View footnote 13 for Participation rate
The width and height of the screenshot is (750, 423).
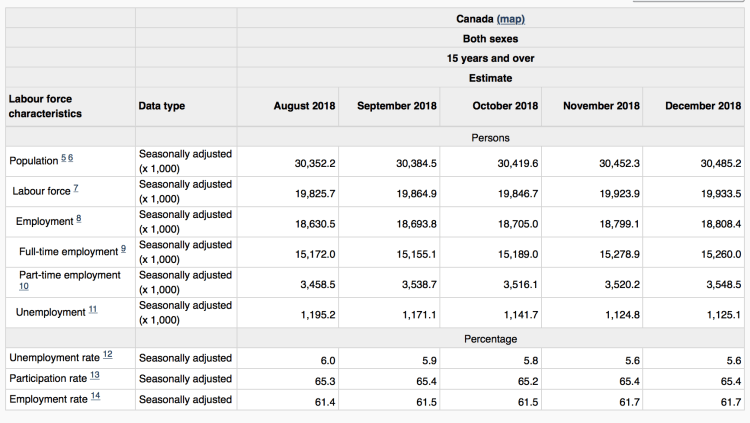click(95, 377)
